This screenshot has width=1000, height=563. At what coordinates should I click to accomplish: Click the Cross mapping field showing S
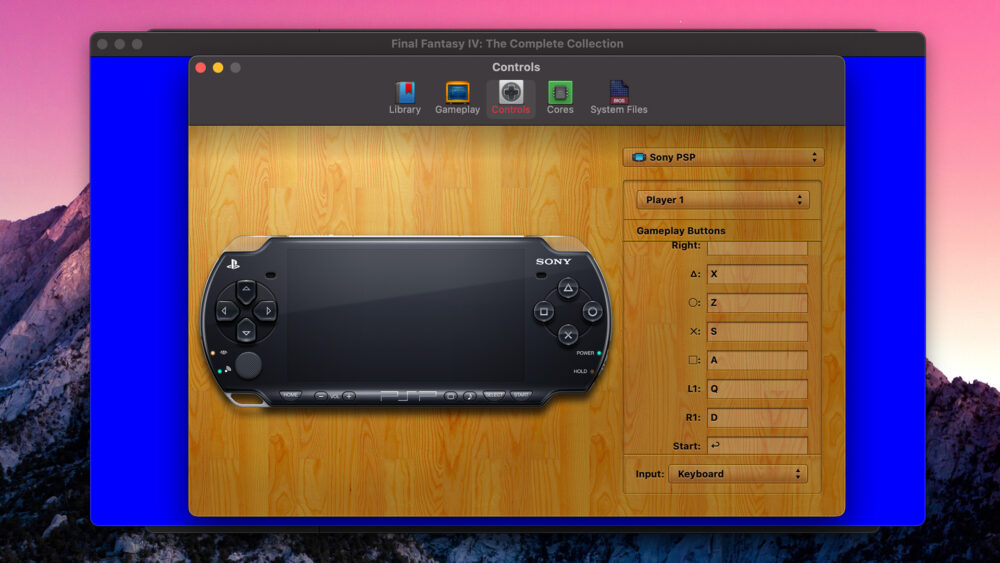[757, 332]
